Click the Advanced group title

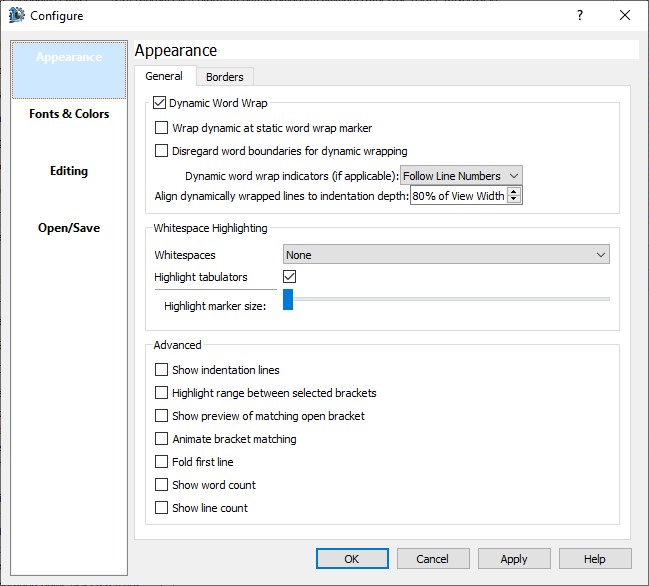point(178,345)
